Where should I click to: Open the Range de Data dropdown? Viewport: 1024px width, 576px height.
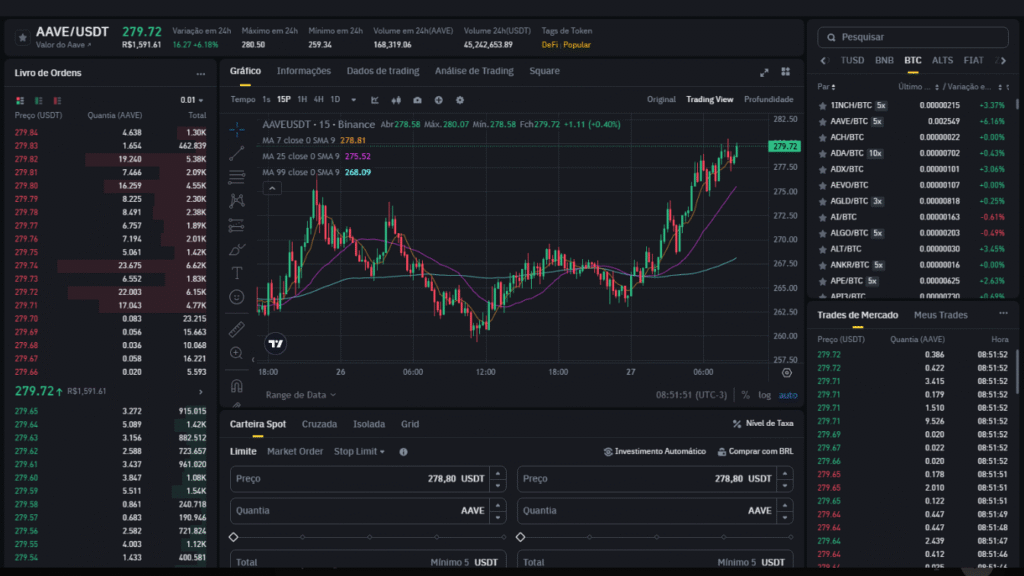point(300,395)
